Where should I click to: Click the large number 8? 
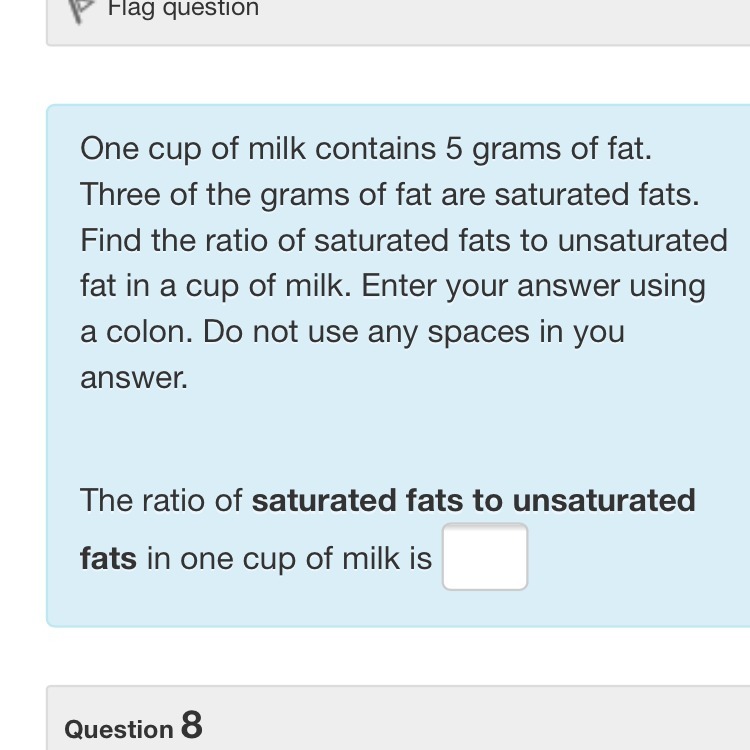[192, 725]
